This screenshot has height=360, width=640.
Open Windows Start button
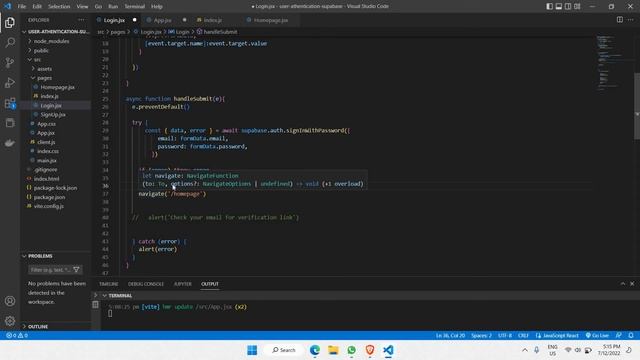(x=252, y=350)
